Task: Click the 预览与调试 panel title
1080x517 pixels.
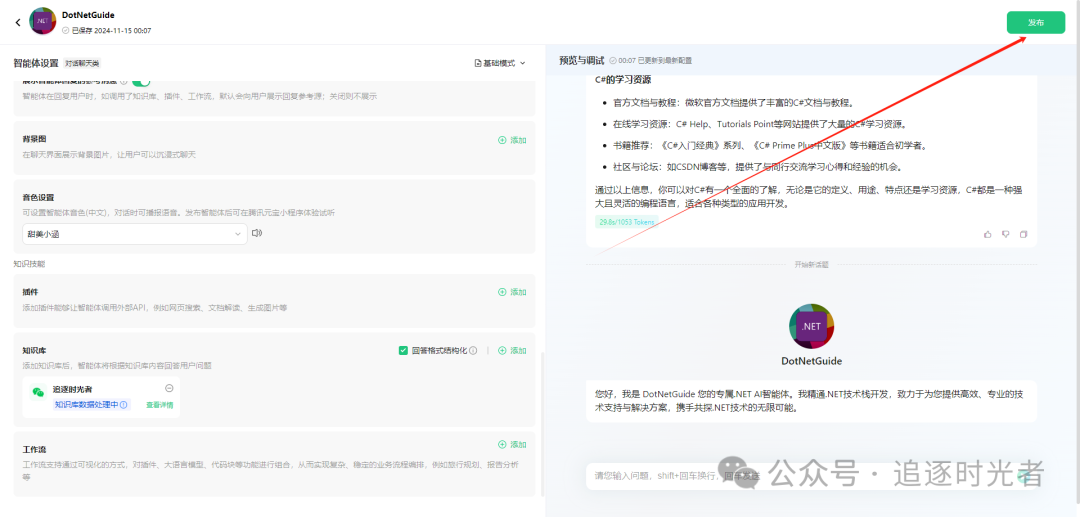Action: (581, 61)
